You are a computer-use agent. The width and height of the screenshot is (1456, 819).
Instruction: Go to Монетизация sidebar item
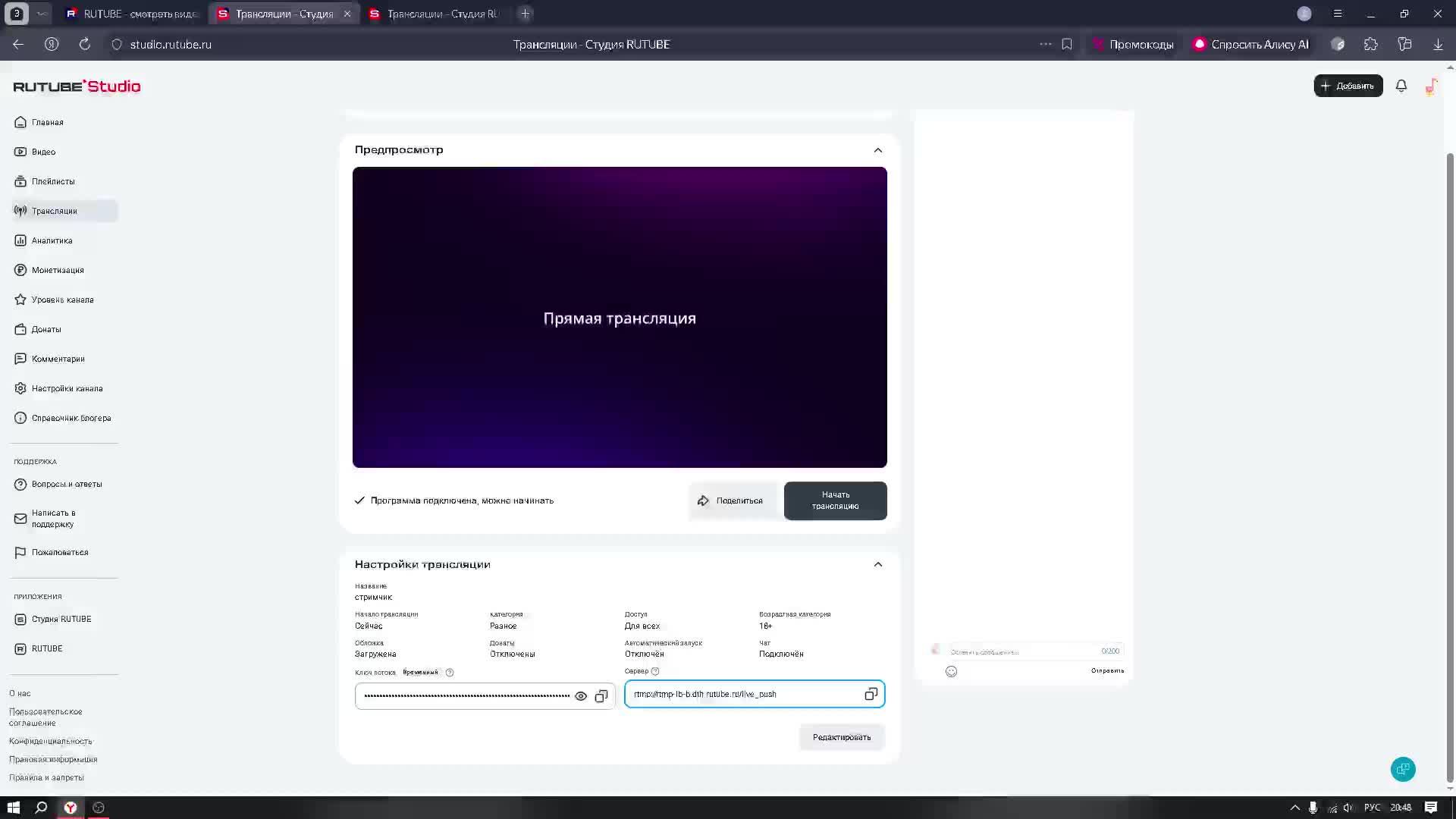pyautogui.click(x=58, y=270)
